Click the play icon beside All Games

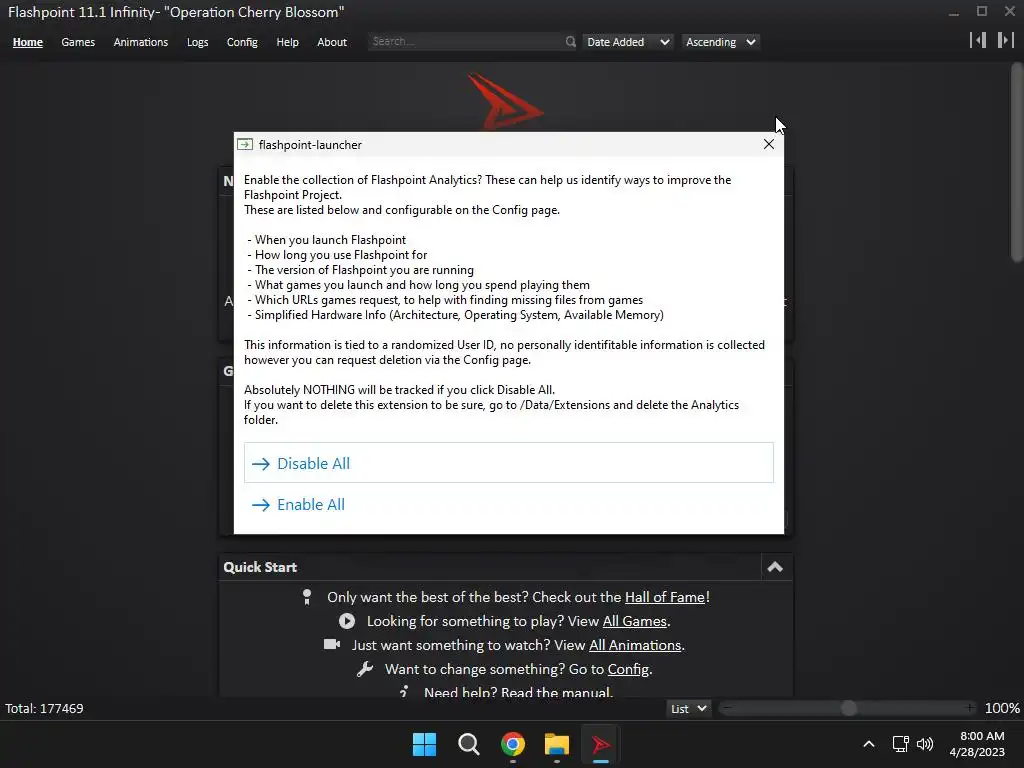click(347, 621)
